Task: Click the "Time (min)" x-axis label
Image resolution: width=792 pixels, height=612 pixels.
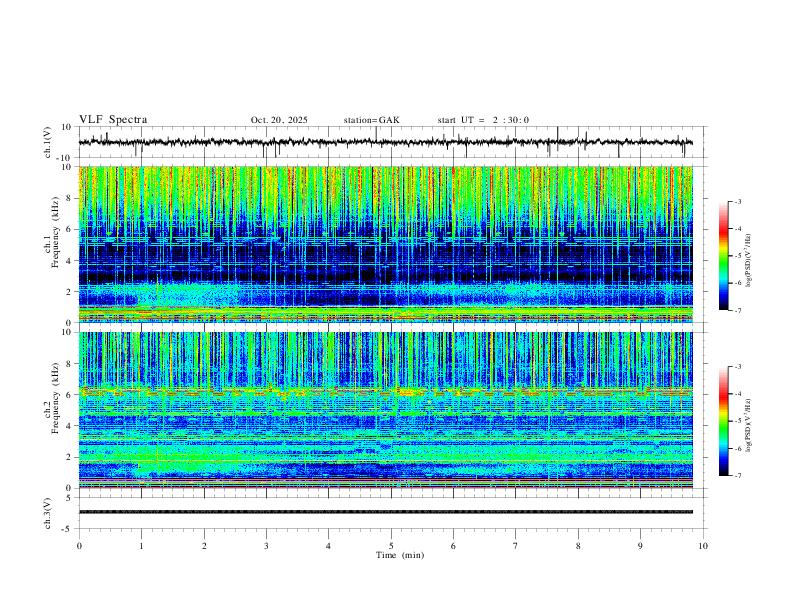Action: [x=400, y=555]
